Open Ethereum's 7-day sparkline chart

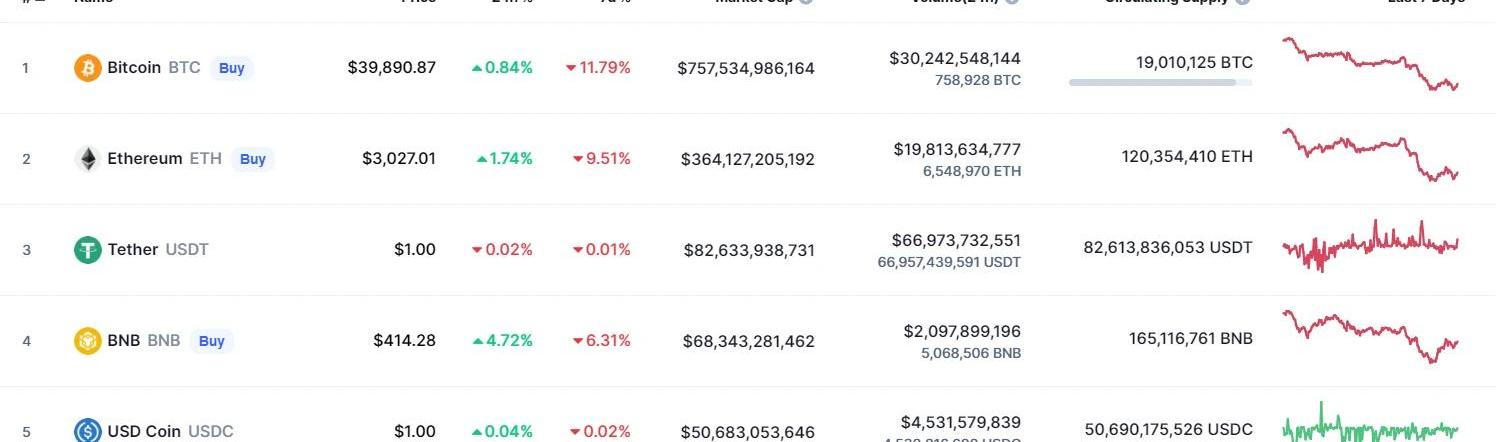pos(1370,154)
